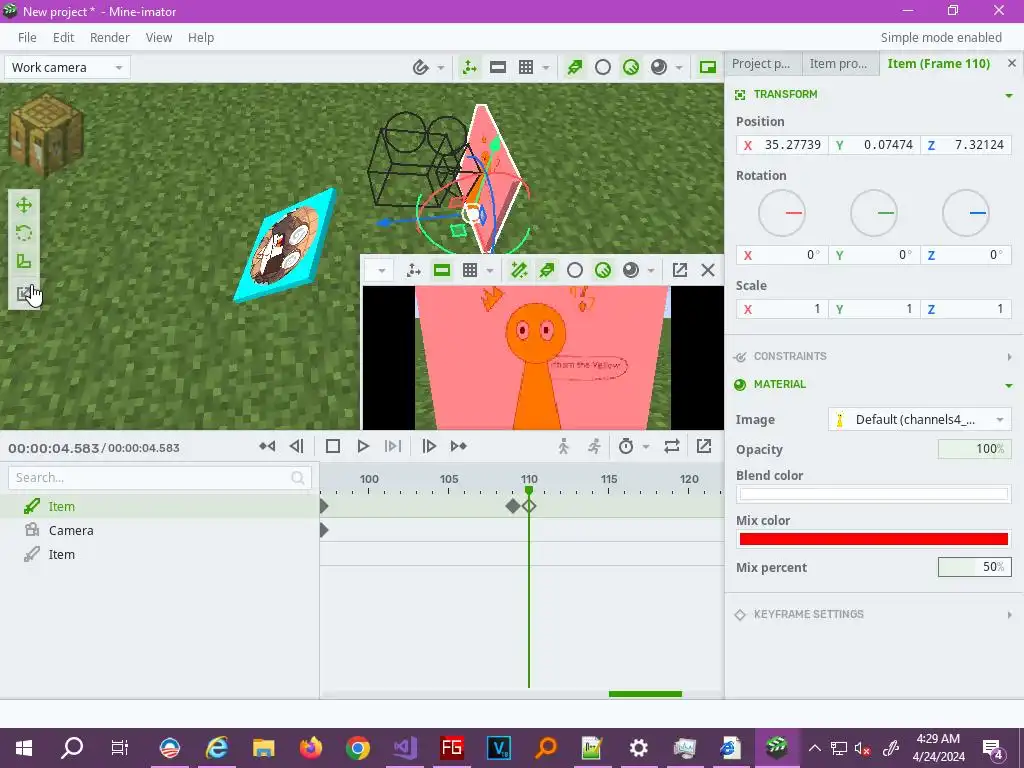Click flat circle mode in secondary view
The height and width of the screenshot is (768, 1024).
click(575, 270)
